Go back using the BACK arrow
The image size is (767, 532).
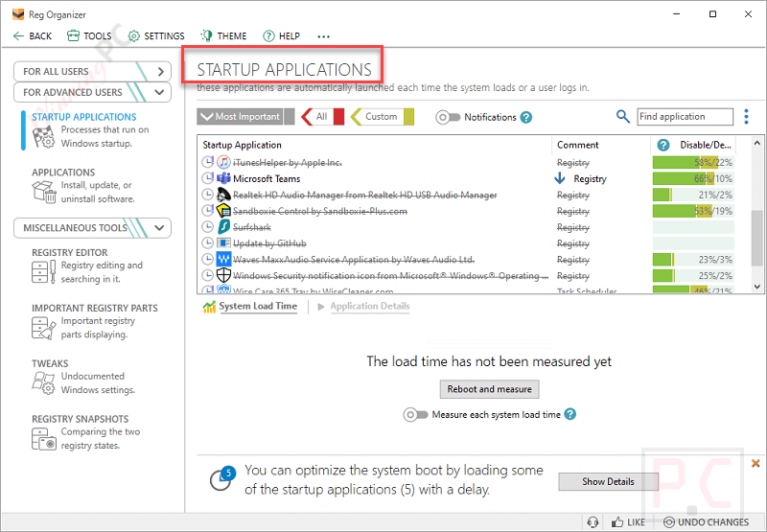pyautogui.click(x=32, y=36)
